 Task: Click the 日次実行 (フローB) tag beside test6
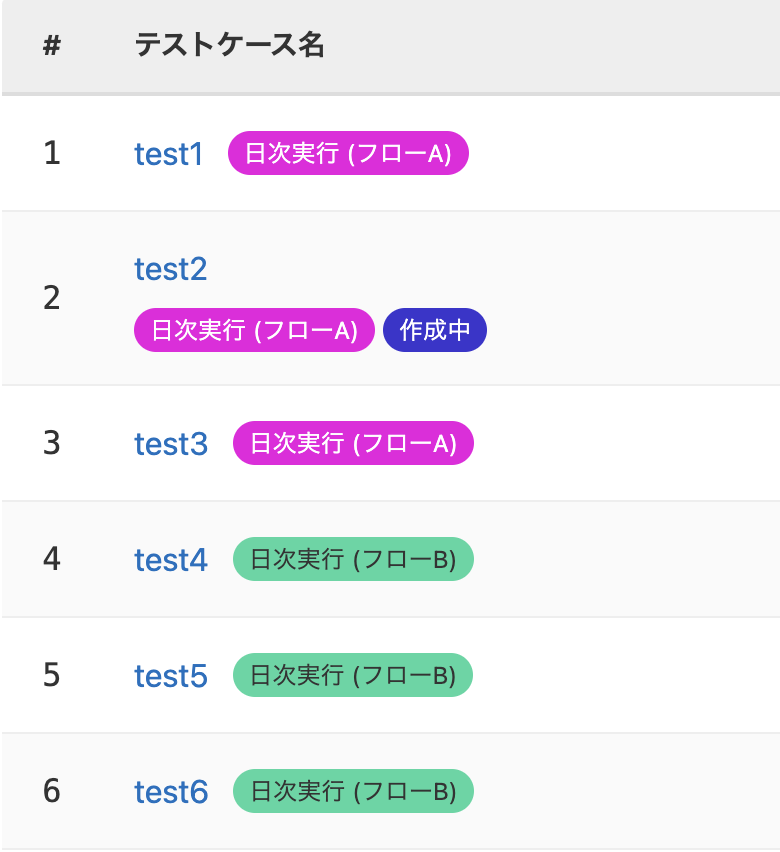pyautogui.click(x=353, y=791)
